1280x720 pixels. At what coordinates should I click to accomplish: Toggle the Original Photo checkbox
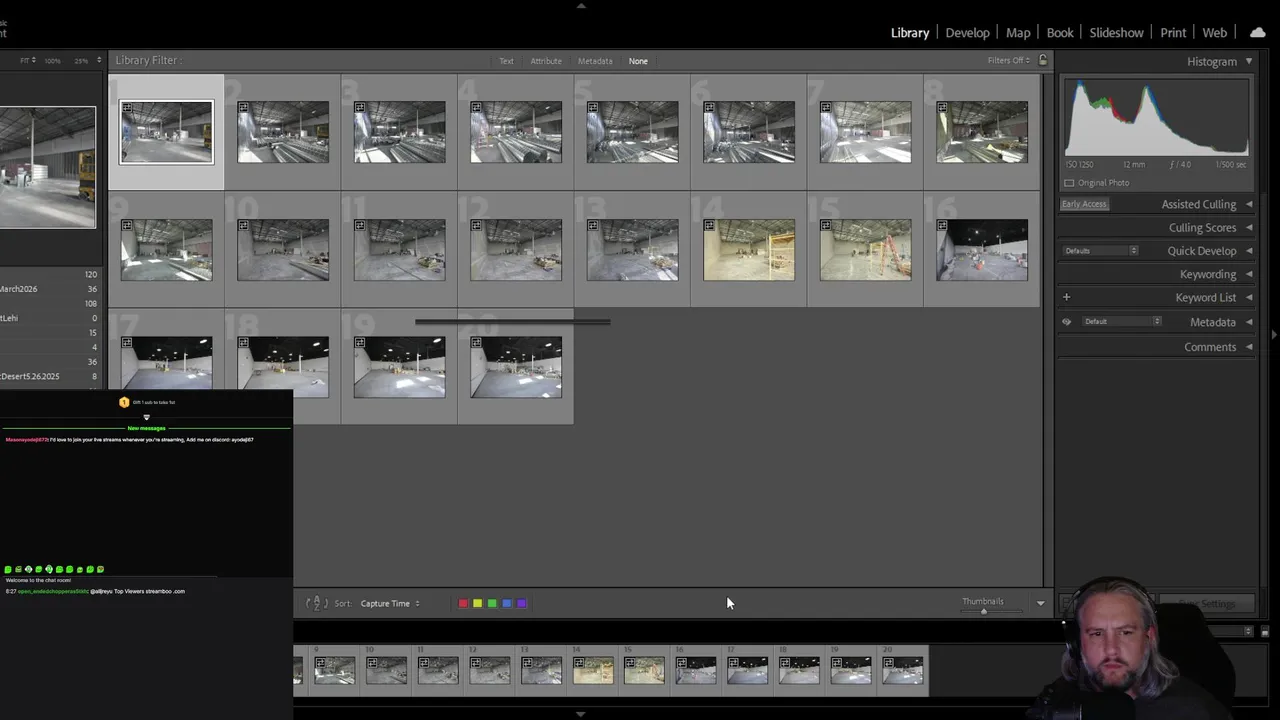click(x=1069, y=183)
